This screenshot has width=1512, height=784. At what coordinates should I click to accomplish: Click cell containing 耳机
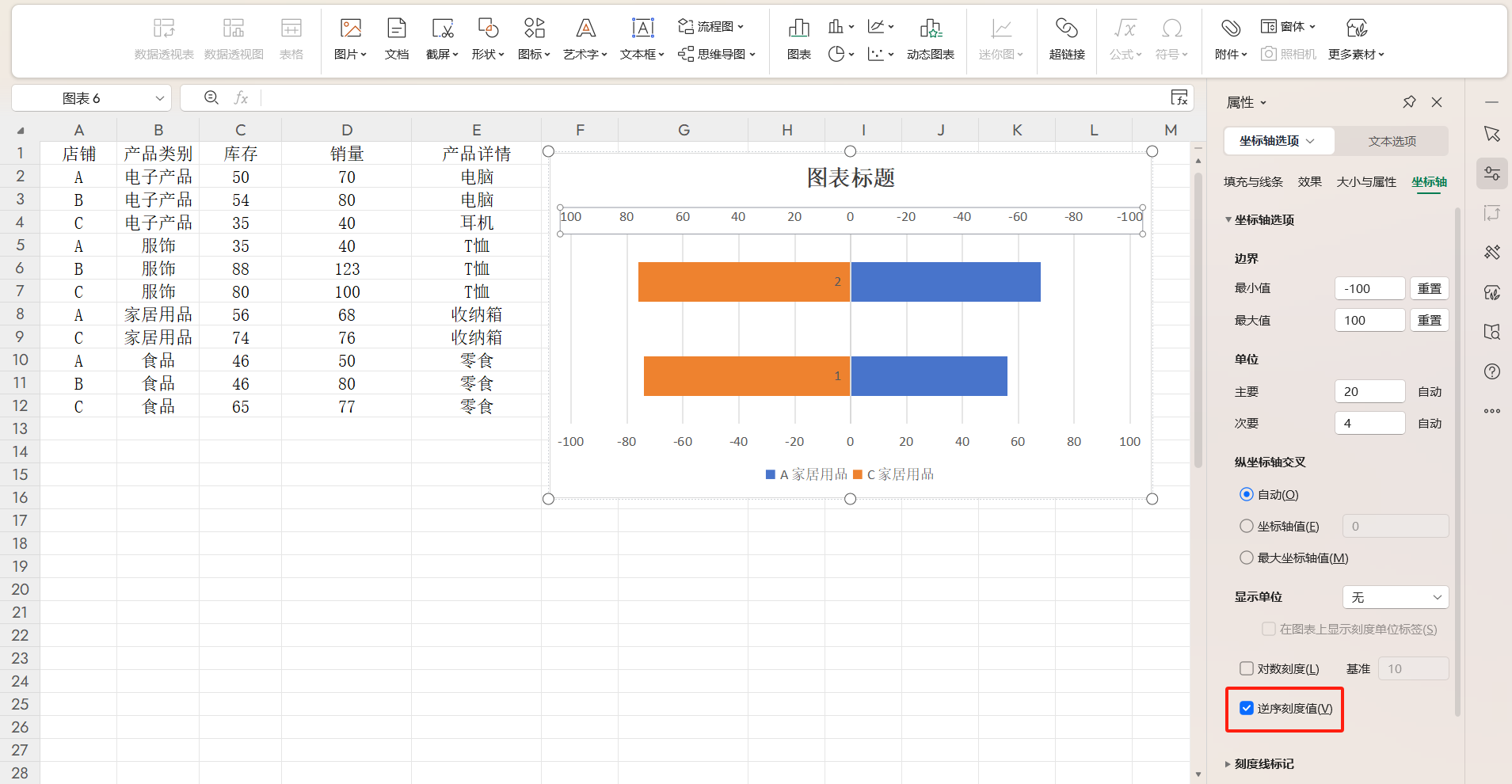(477, 223)
